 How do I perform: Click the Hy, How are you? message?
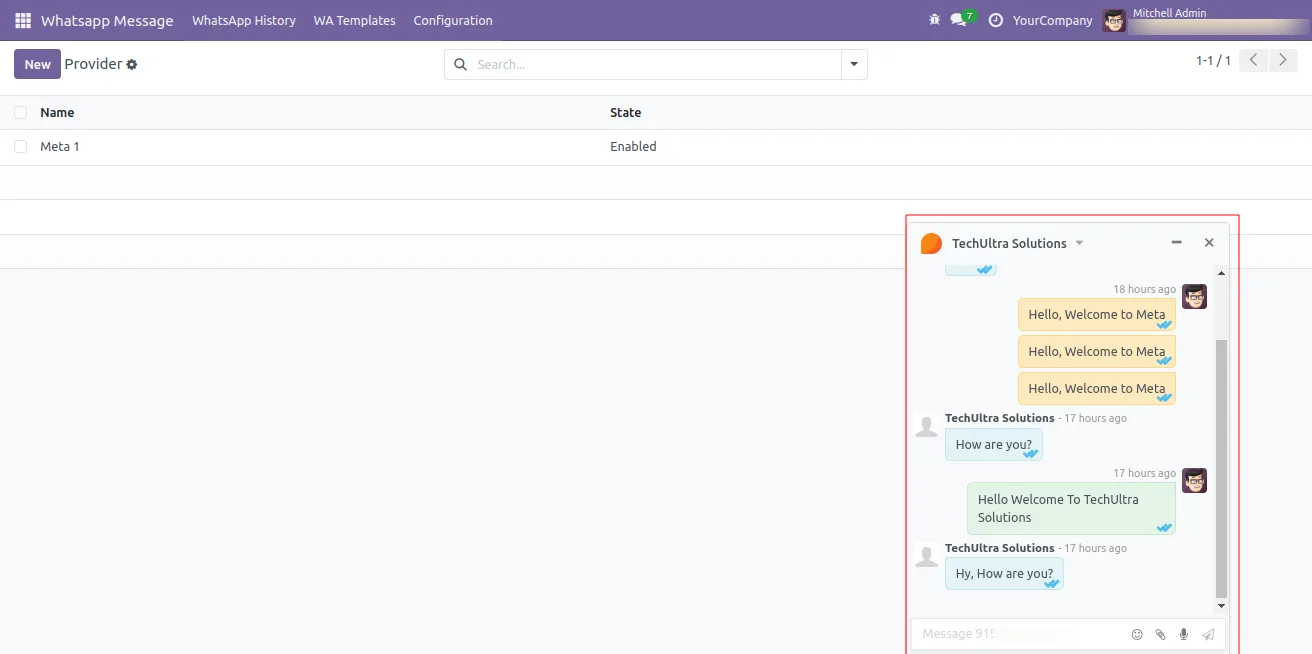[1004, 574]
